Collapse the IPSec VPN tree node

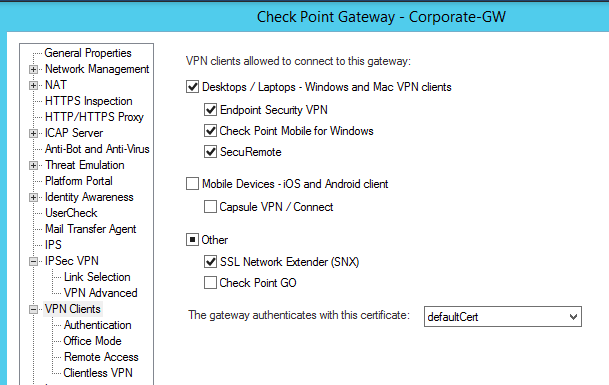click(33, 261)
